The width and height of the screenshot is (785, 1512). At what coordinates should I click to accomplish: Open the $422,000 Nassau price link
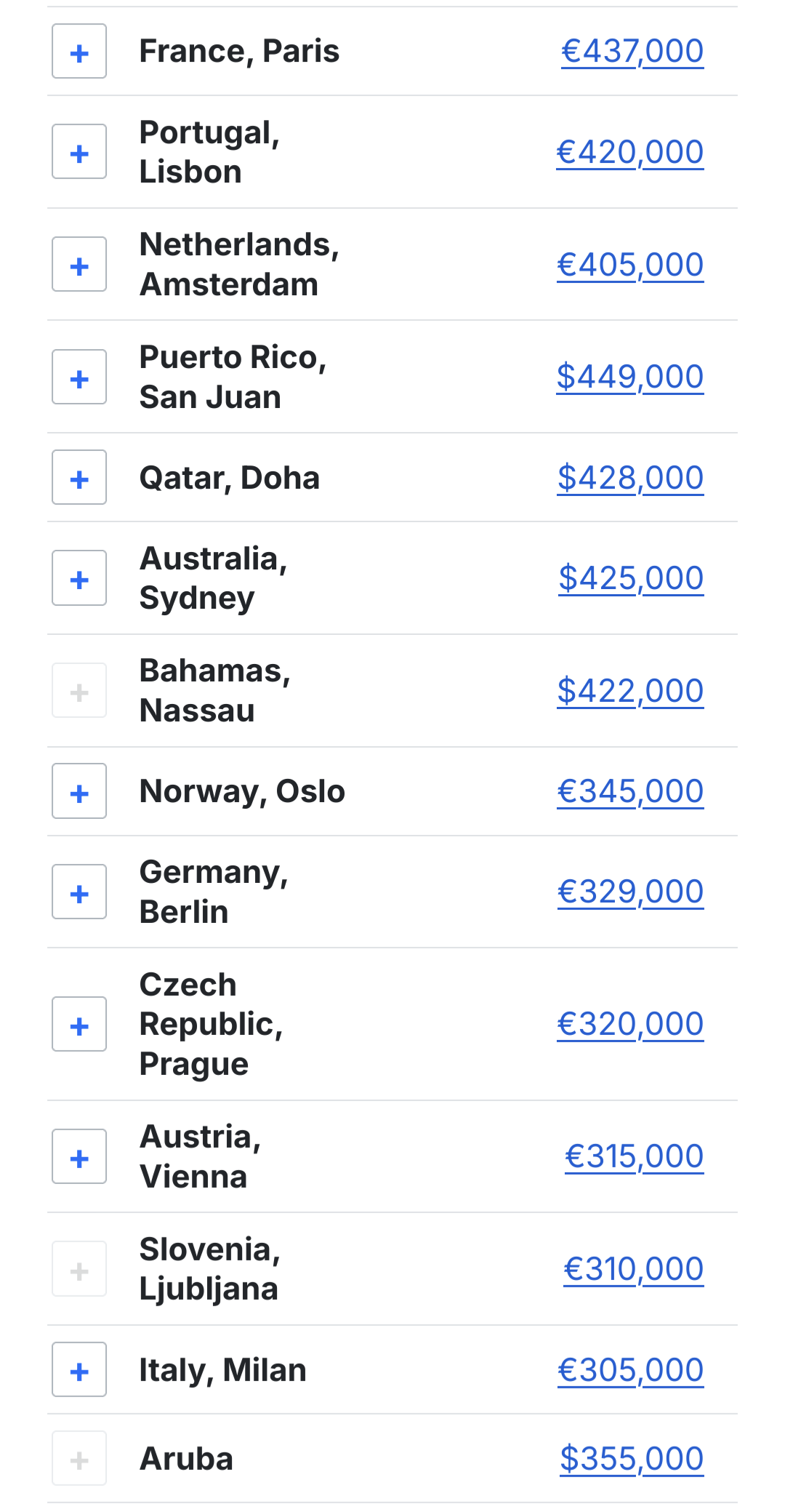tap(629, 691)
